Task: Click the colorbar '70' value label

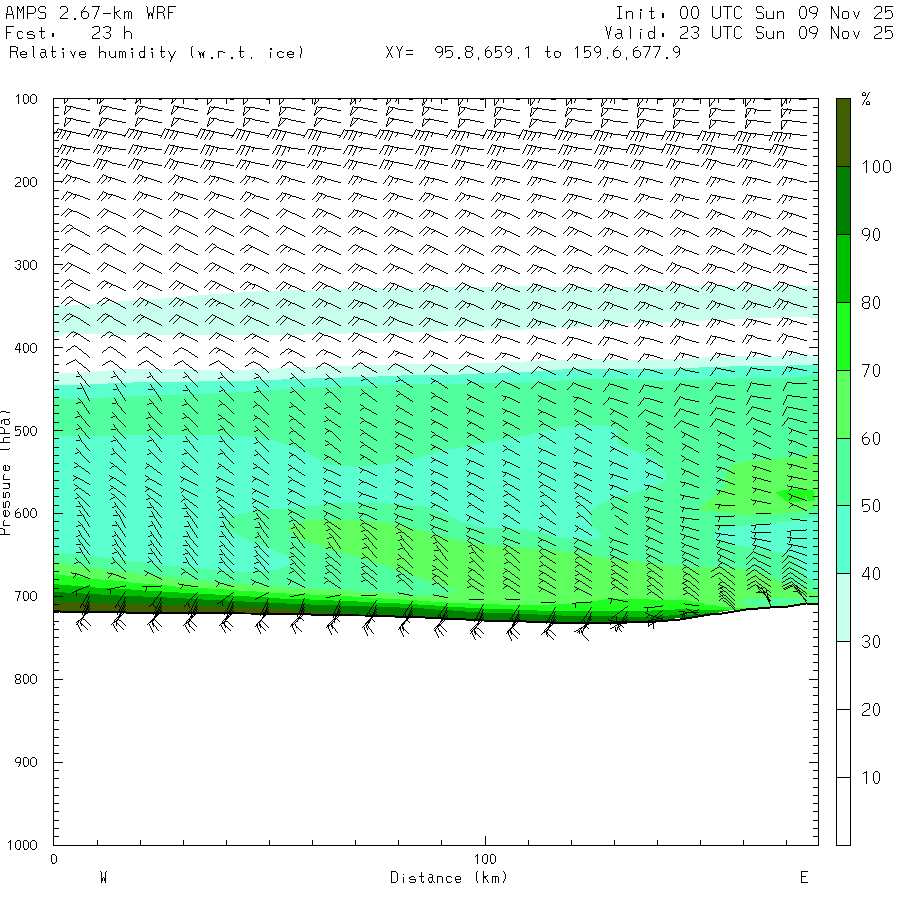Action: tap(871, 371)
